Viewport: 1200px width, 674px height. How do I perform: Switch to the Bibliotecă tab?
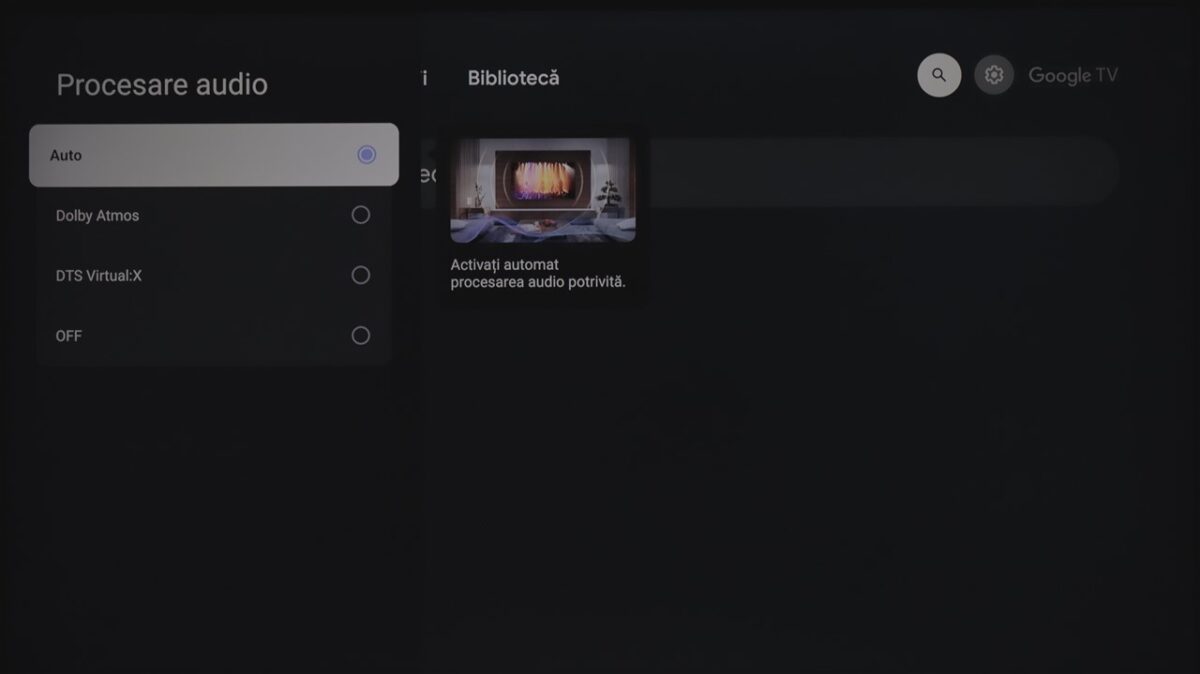pyautogui.click(x=514, y=78)
